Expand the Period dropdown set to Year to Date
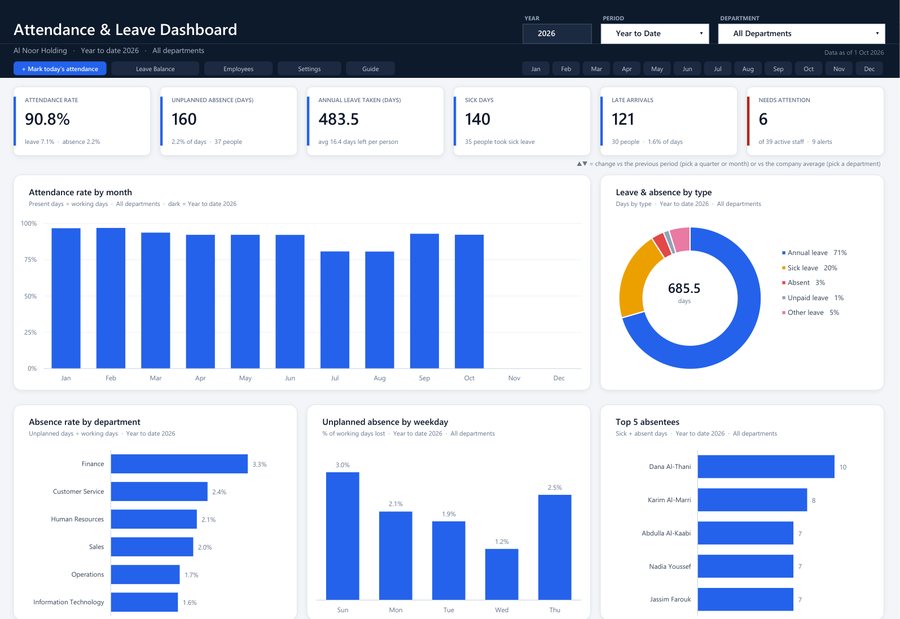Image resolution: width=900 pixels, height=619 pixels. 655,33
